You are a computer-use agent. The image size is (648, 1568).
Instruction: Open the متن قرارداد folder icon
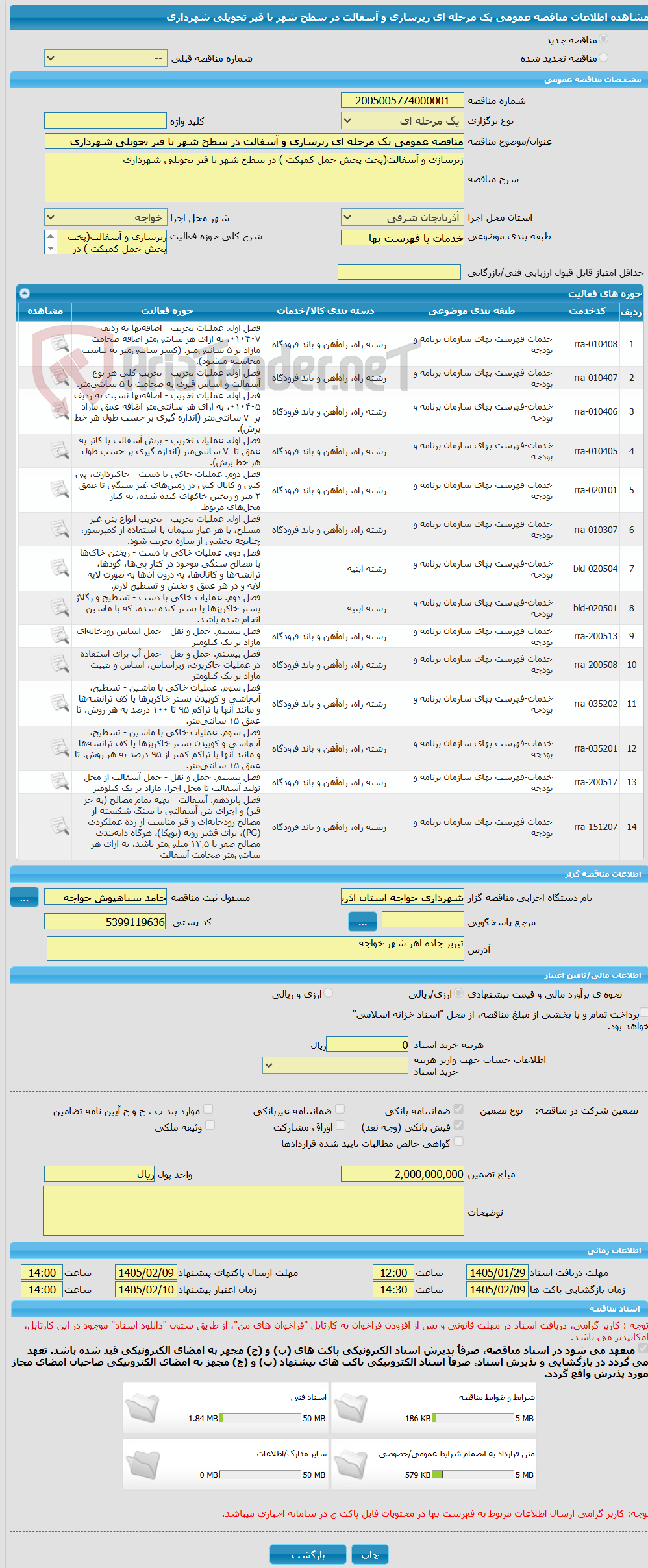tap(351, 1465)
